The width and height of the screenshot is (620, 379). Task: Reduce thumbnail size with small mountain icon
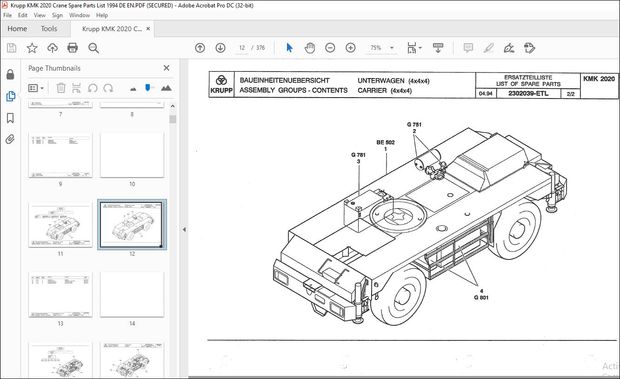click(133, 89)
